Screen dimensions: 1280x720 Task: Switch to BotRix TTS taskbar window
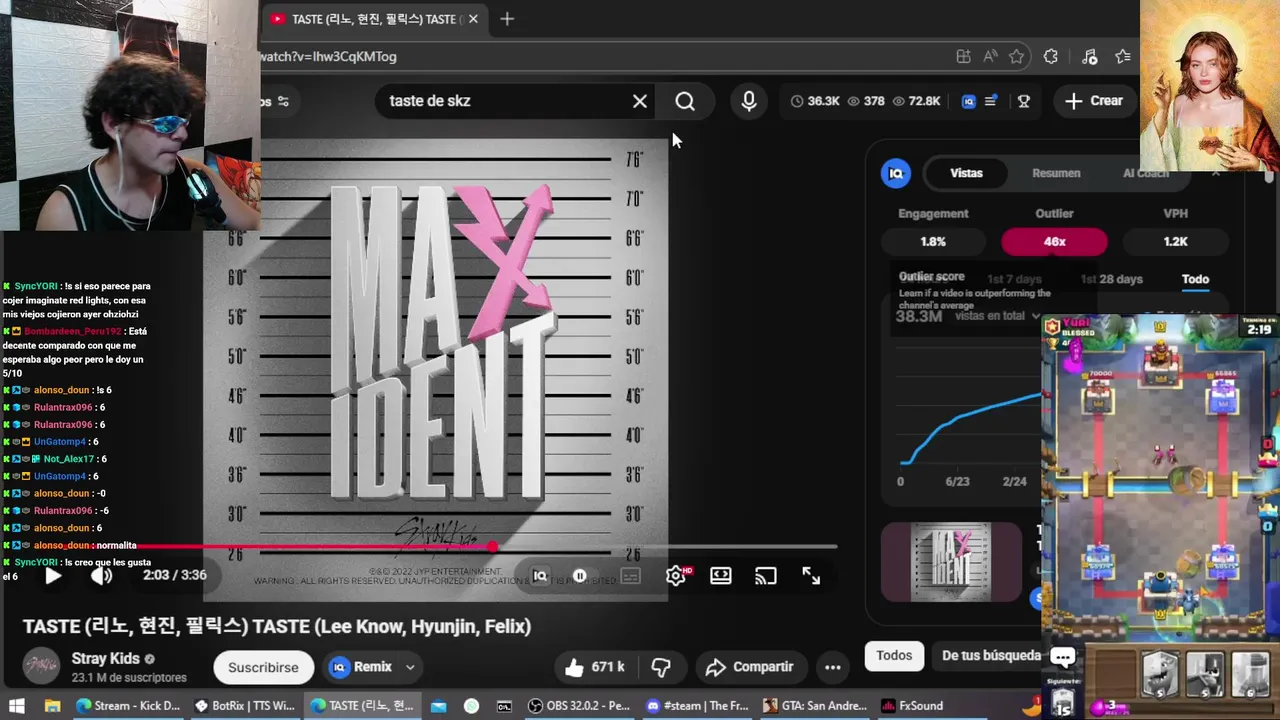click(x=245, y=706)
